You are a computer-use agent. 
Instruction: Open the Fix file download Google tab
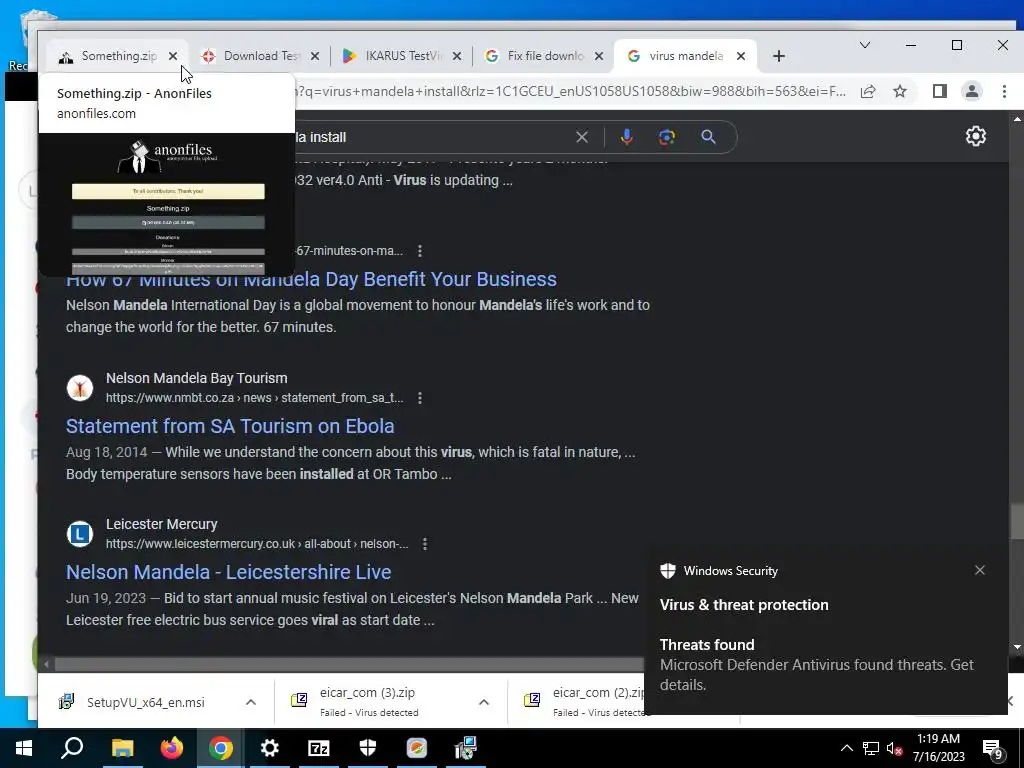click(x=544, y=56)
